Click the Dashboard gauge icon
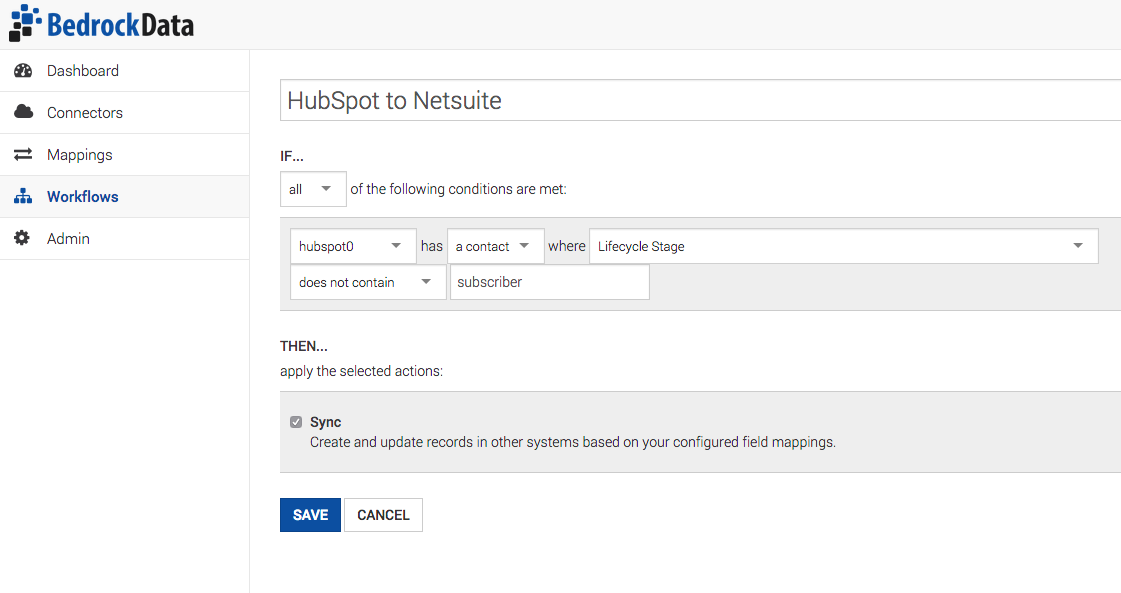 [23, 71]
